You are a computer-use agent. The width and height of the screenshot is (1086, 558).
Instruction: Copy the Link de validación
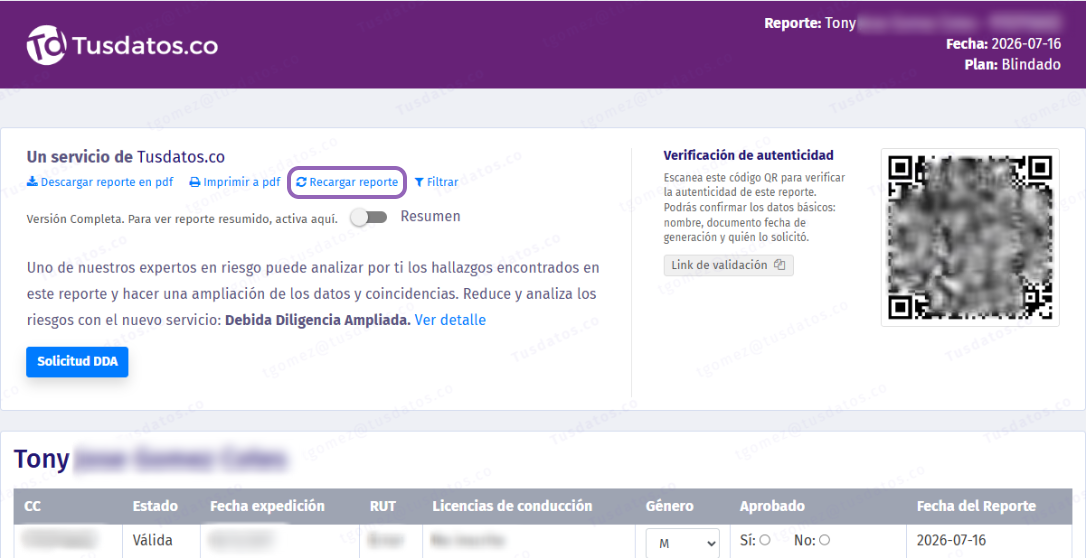(x=729, y=265)
